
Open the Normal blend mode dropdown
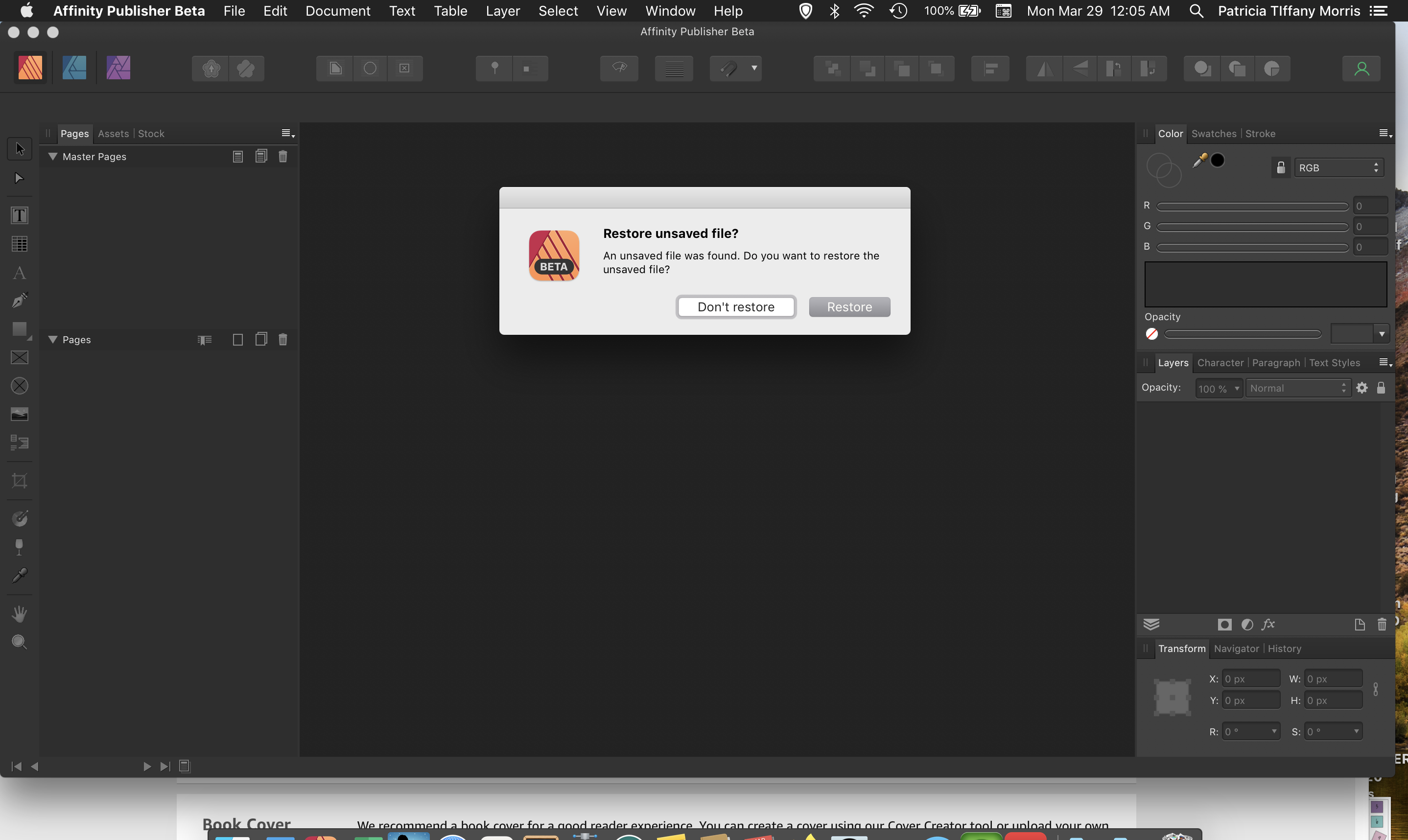pyautogui.click(x=1298, y=388)
